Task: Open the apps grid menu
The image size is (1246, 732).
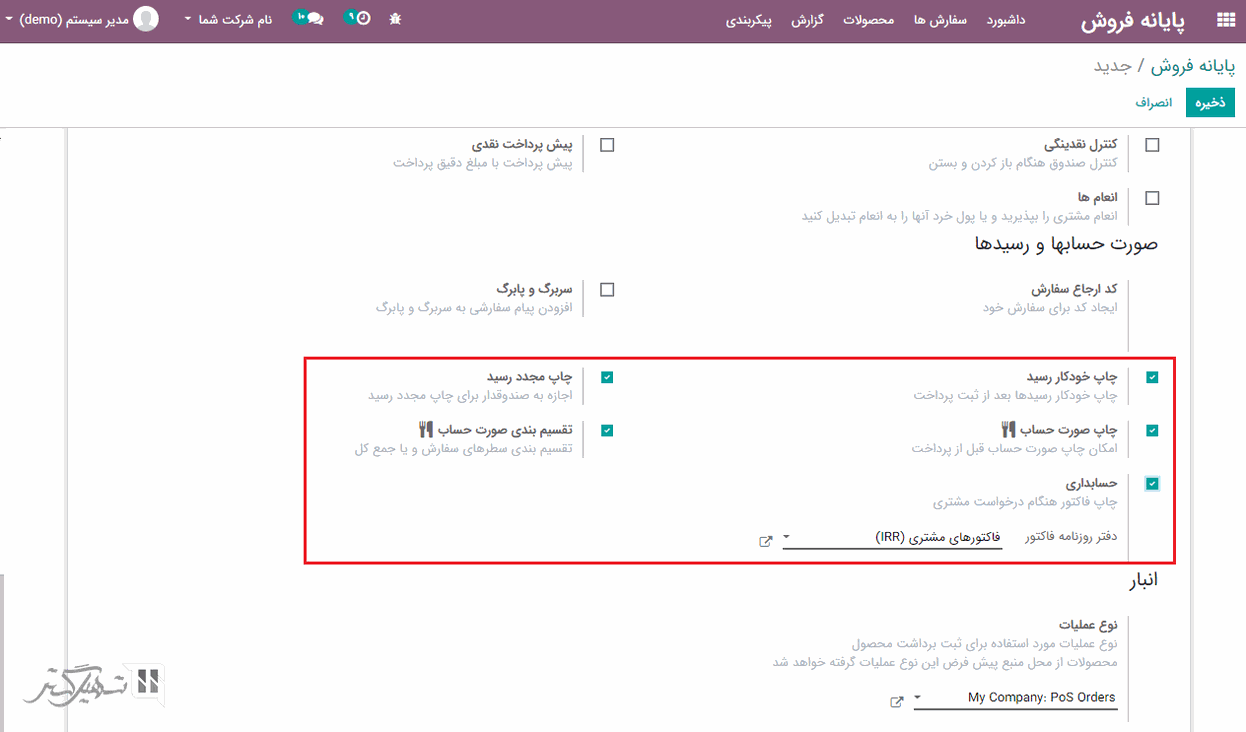Action: [x=1225, y=20]
